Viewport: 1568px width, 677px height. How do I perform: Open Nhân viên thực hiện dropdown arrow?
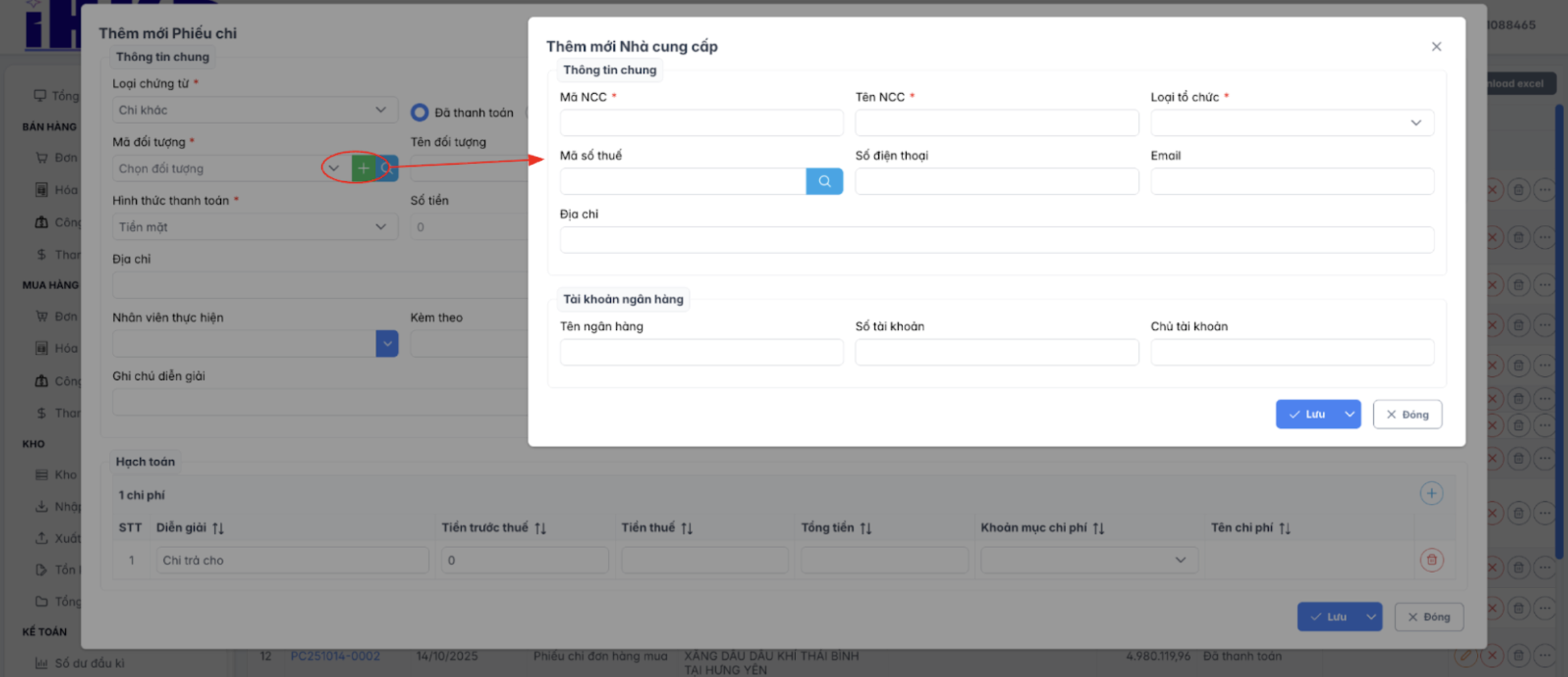387,344
